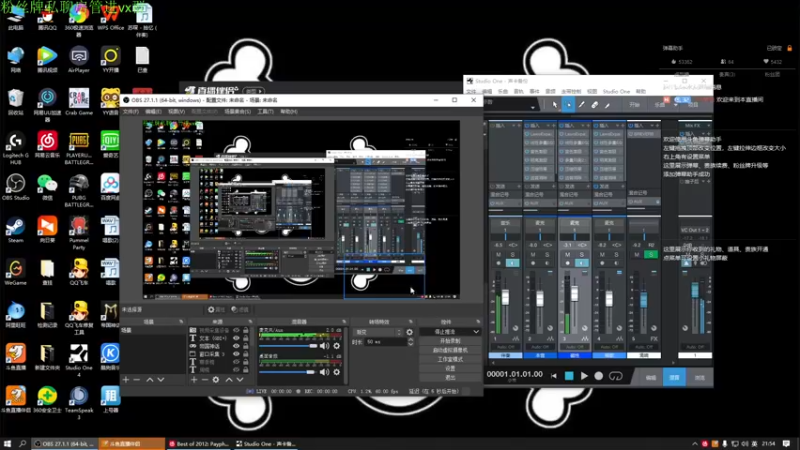Mute channel 1 in Studio One mixer

pos(498,255)
